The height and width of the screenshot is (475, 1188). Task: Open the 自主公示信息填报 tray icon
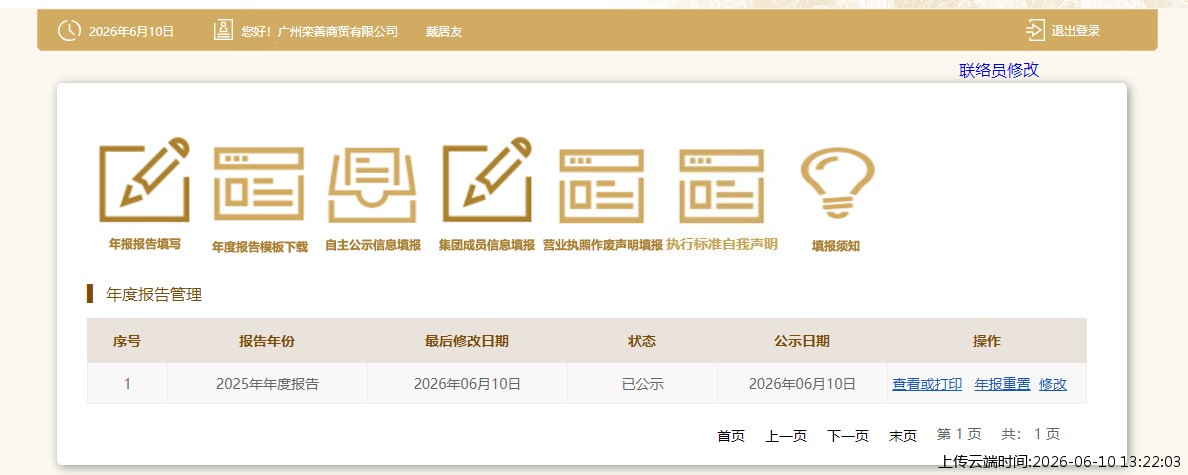click(x=373, y=184)
